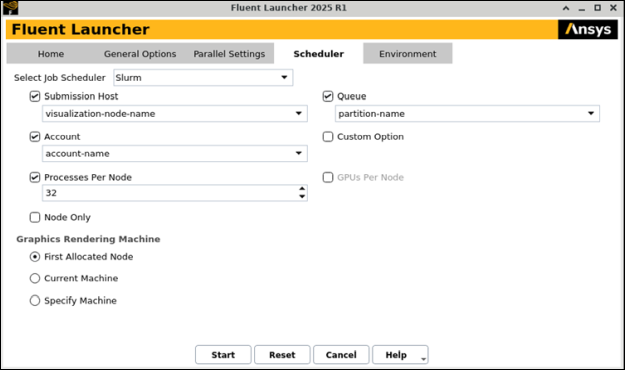Tick the GPUs Per Node checkbox
This screenshot has width=625, height=370.
tap(328, 177)
